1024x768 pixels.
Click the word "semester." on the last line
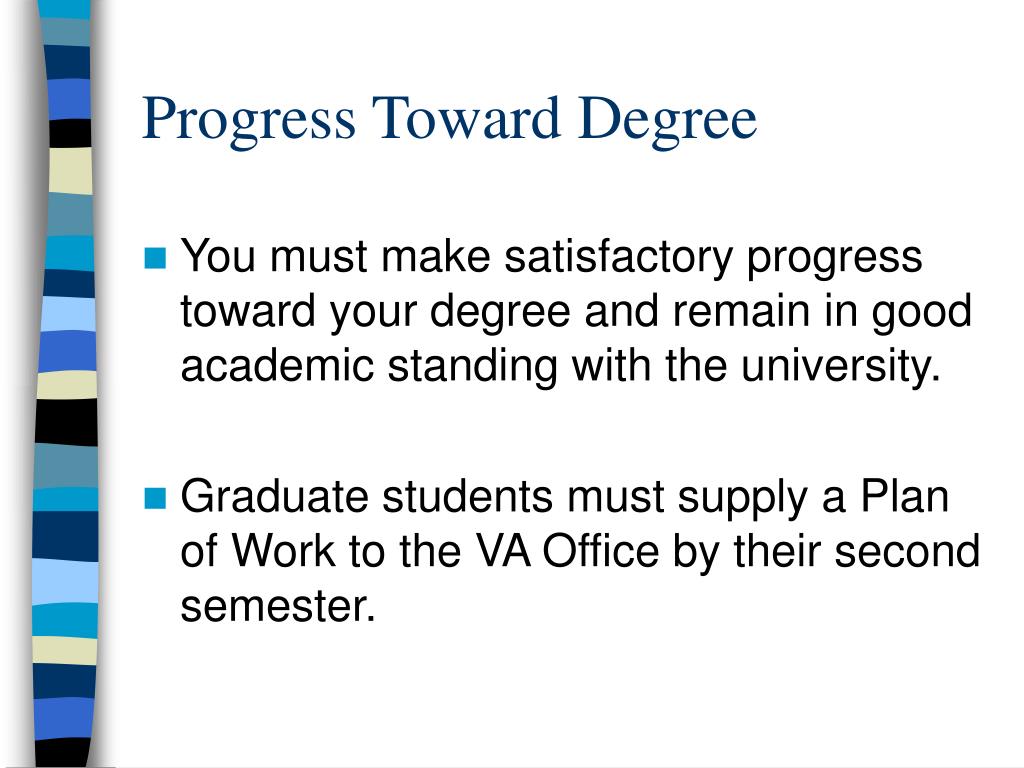(x=278, y=606)
